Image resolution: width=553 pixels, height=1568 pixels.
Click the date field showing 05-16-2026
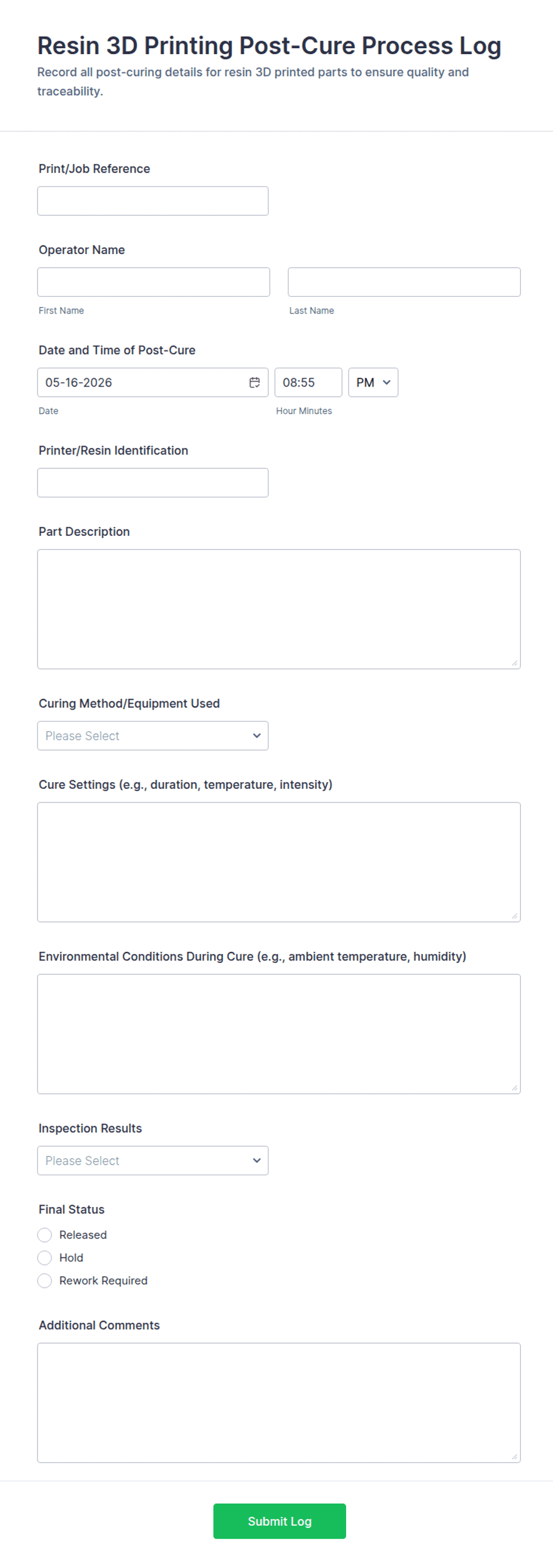pos(153,382)
